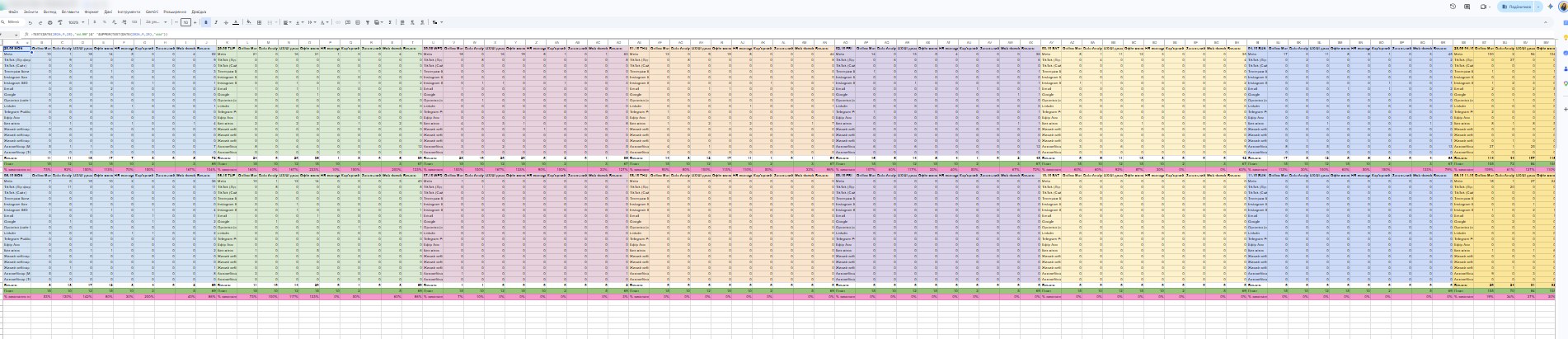Open Meet video call dropdown
The image size is (1568, 339).
point(1490,7)
